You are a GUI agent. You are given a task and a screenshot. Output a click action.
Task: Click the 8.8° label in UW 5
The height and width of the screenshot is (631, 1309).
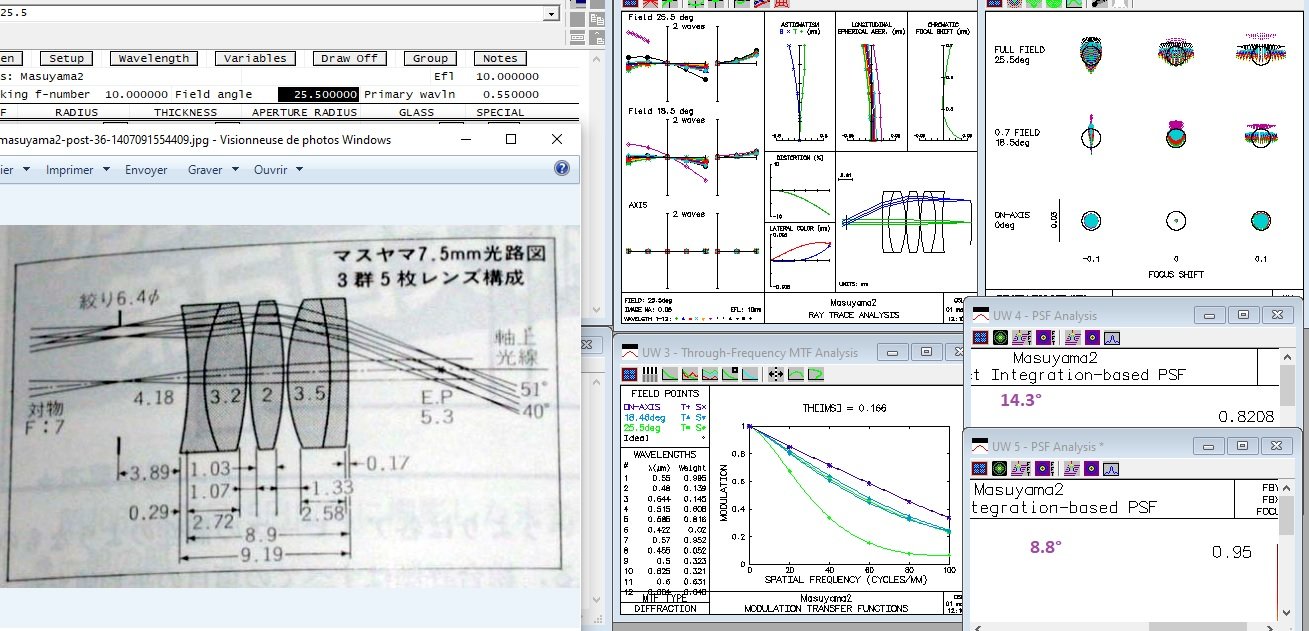(x=1045, y=547)
